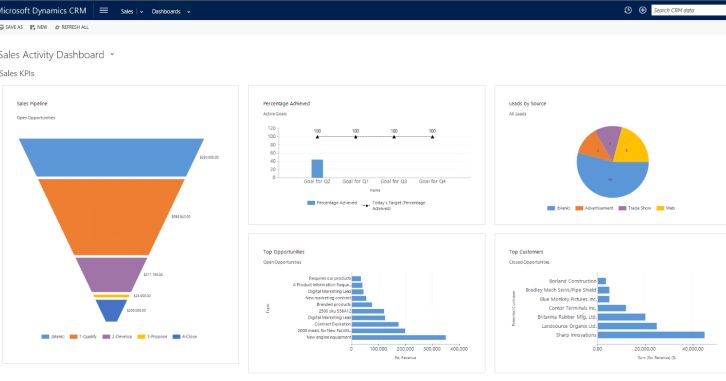Screen dimensions: 726x381
Task: Click the Microsoft Dynamics CRM logo text
Action: click(43, 10)
